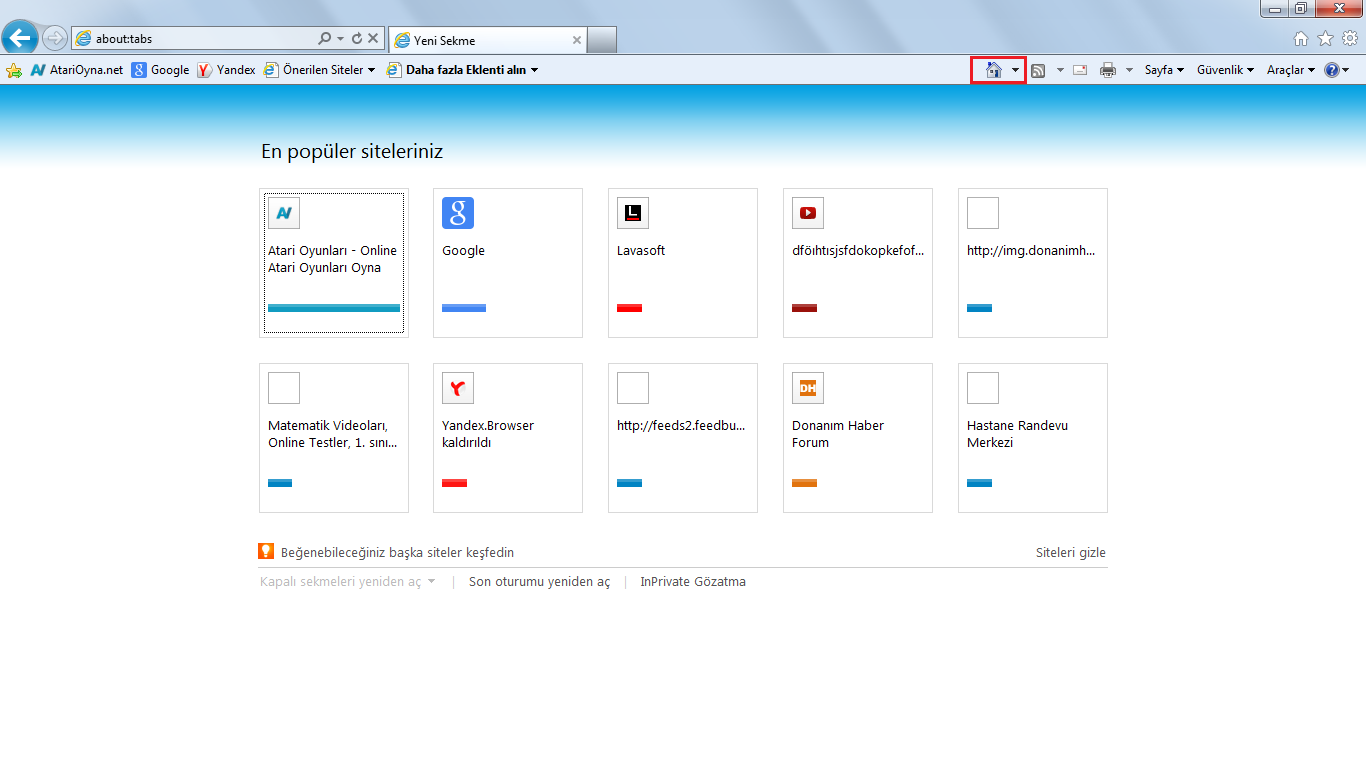Click the search magnifier in the address bar
Viewport: 1366px width, 768px height.
[324, 38]
